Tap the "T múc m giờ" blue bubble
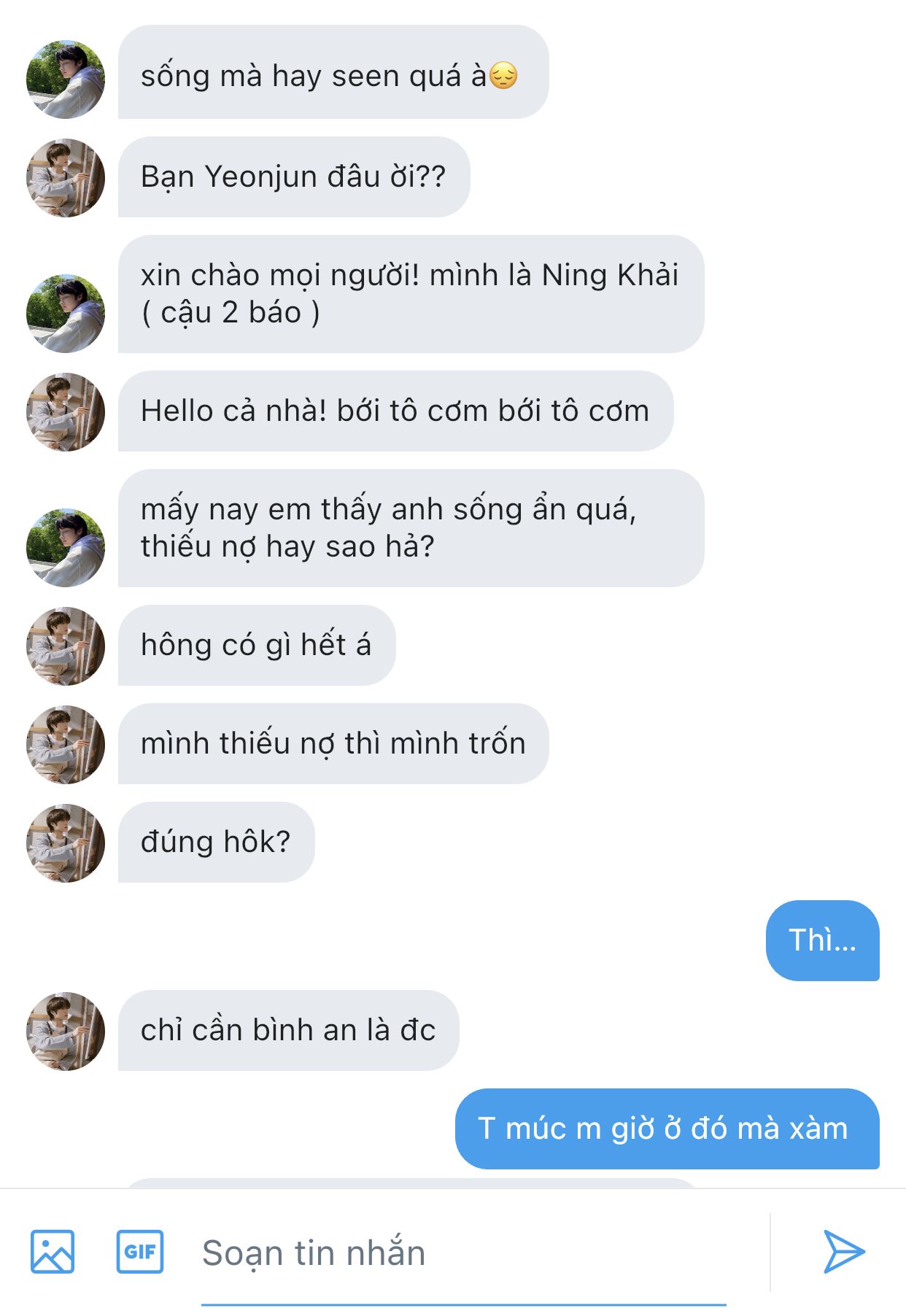 [667, 1129]
